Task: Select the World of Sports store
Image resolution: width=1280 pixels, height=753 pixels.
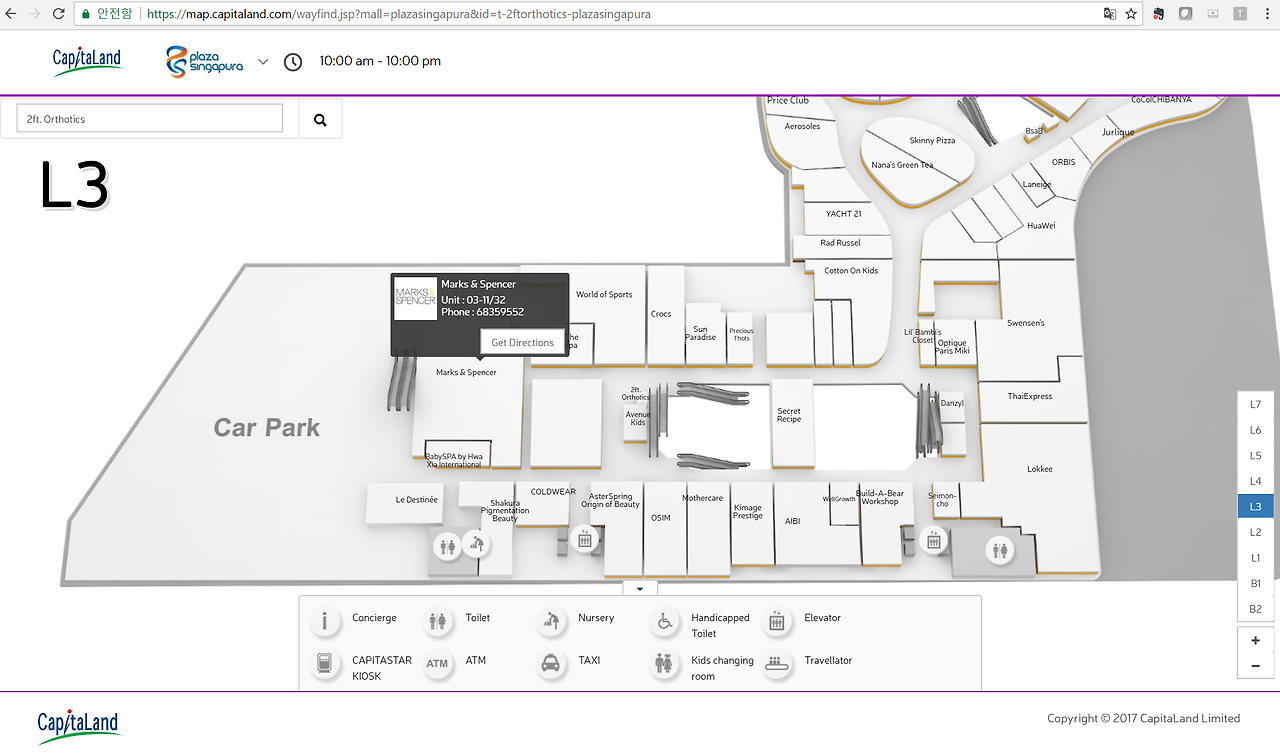Action: tap(604, 295)
